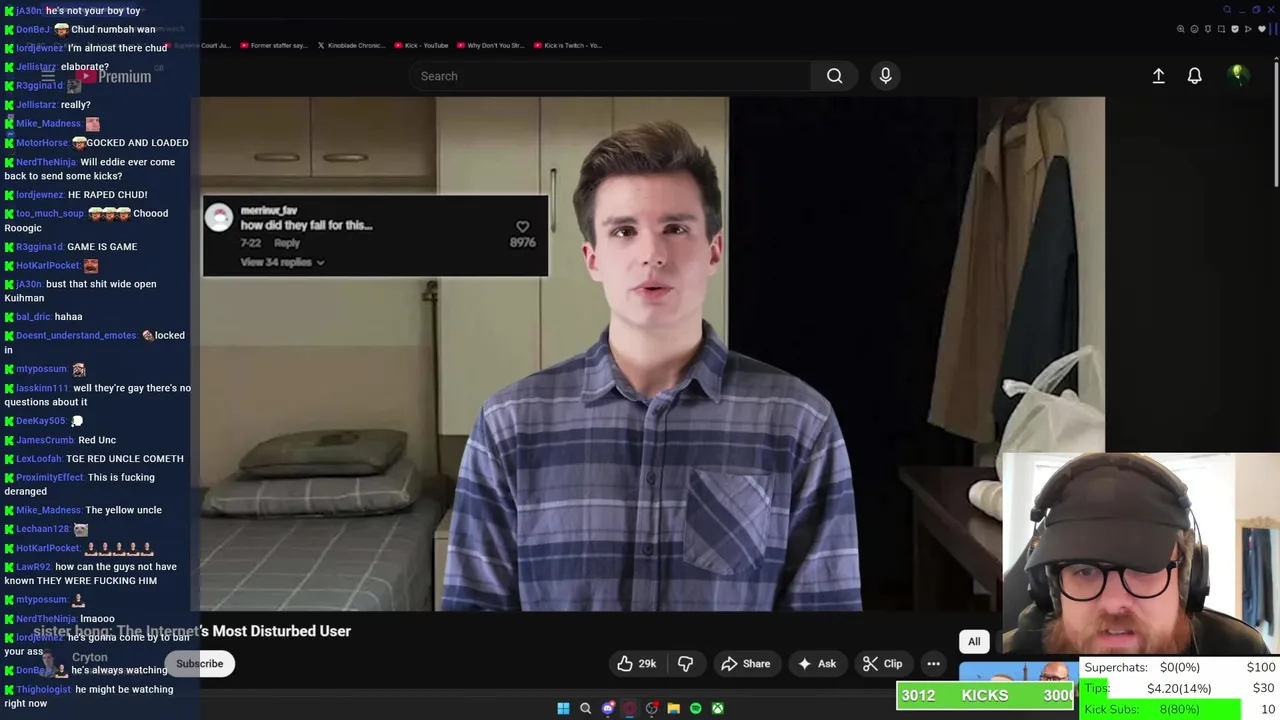Click the 'Kick Subs: 8(80%)' goal bar
The width and height of the screenshot is (1280, 720).
[x=1179, y=709]
